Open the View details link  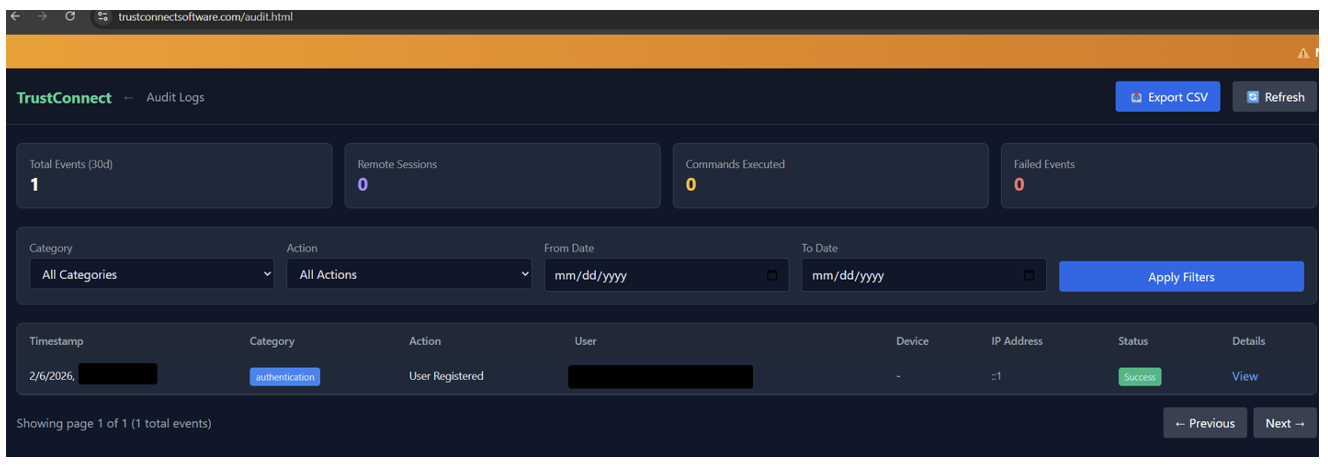(1244, 377)
